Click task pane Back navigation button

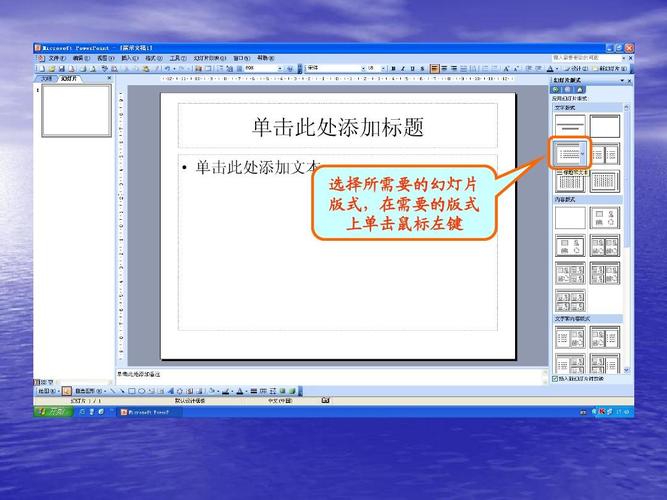click(x=556, y=89)
